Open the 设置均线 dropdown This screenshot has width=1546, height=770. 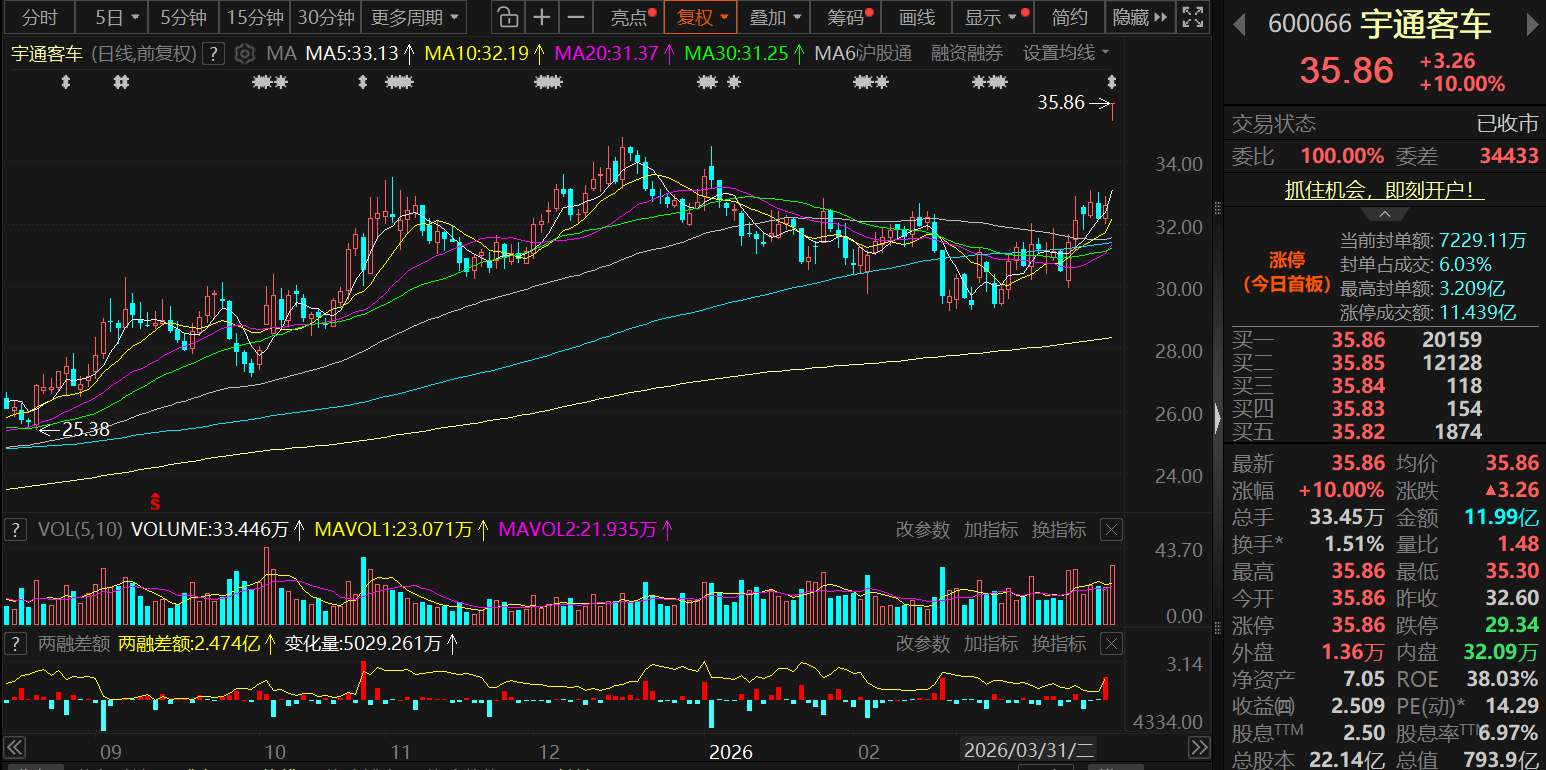click(1065, 53)
